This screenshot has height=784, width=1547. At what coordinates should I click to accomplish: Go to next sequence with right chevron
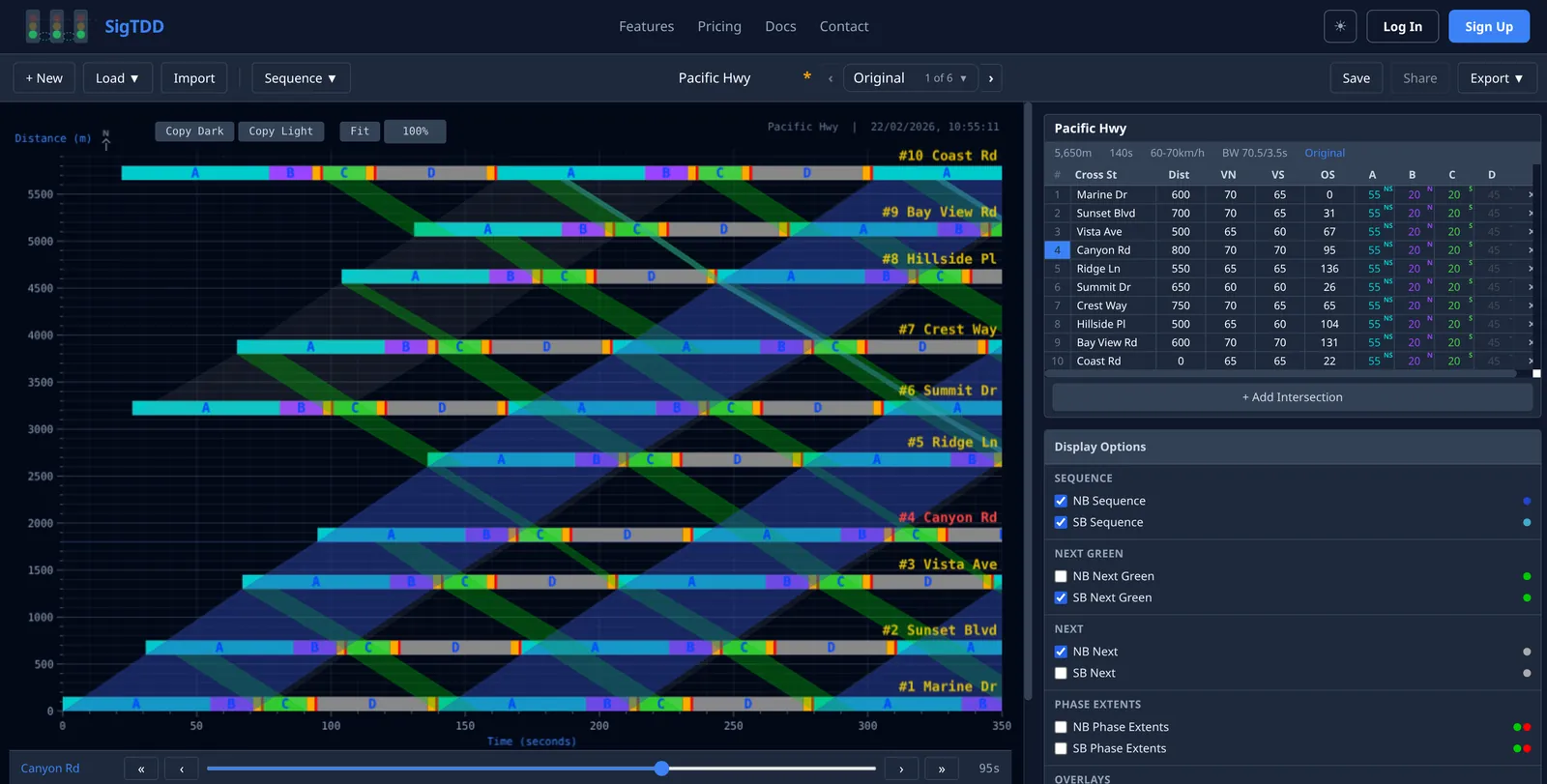[x=991, y=78]
